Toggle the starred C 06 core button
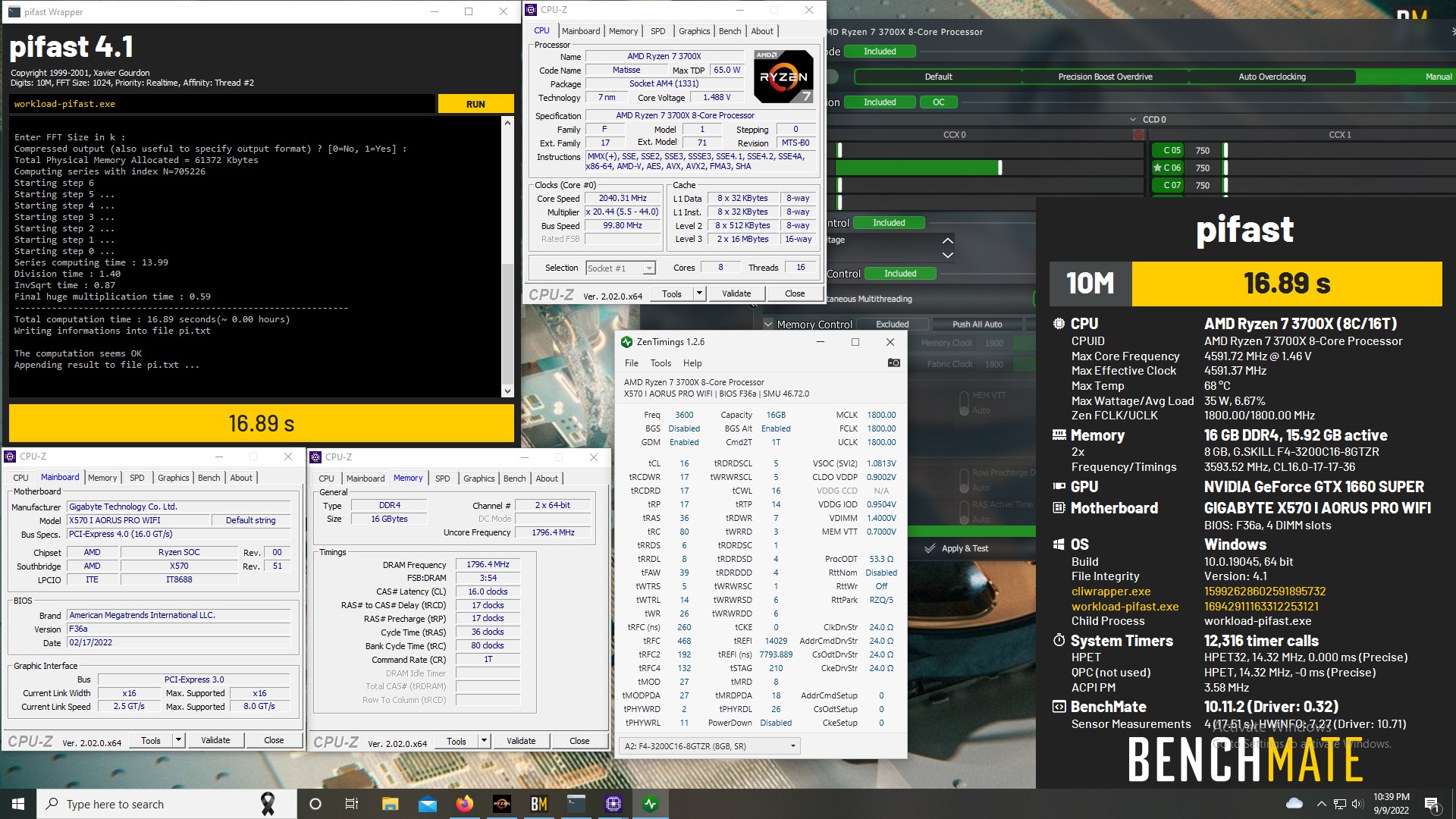 [x=1167, y=168]
